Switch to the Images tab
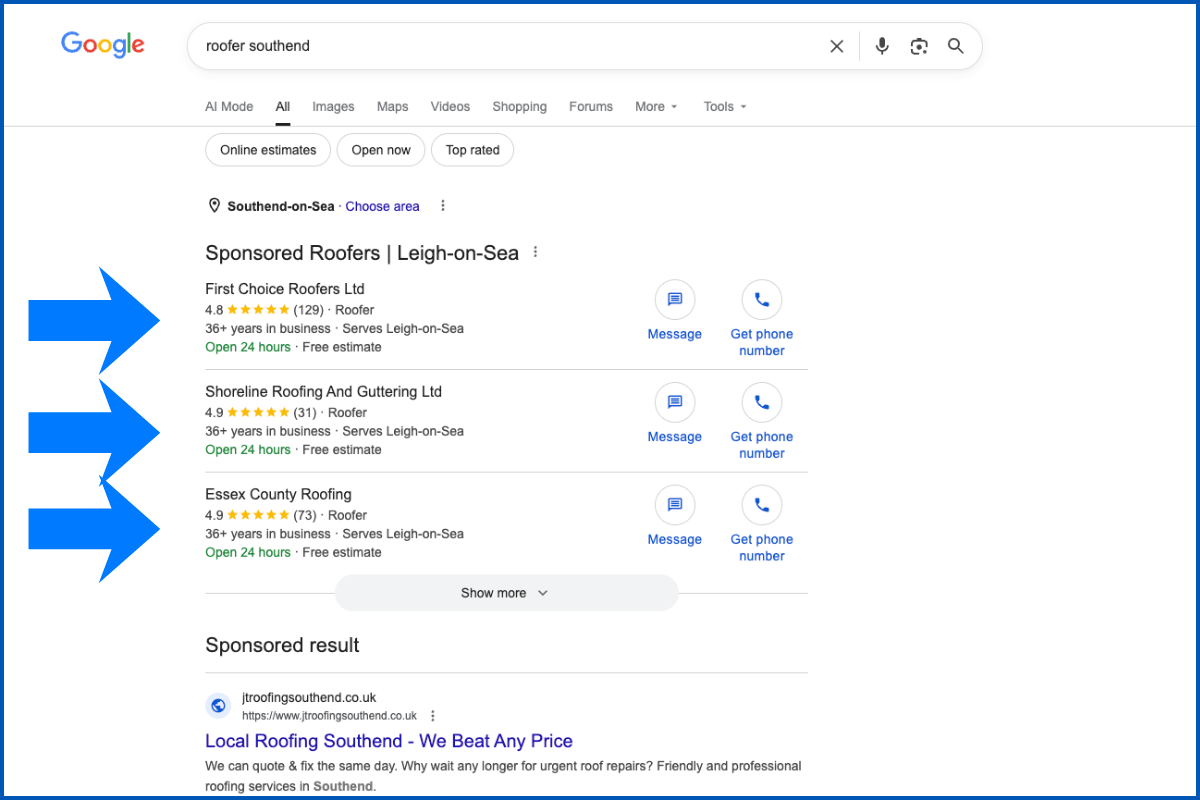 point(333,106)
